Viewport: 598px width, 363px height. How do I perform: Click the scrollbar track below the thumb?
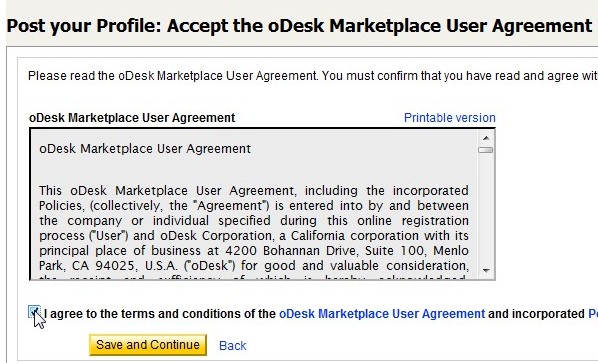(x=486, y=209)
